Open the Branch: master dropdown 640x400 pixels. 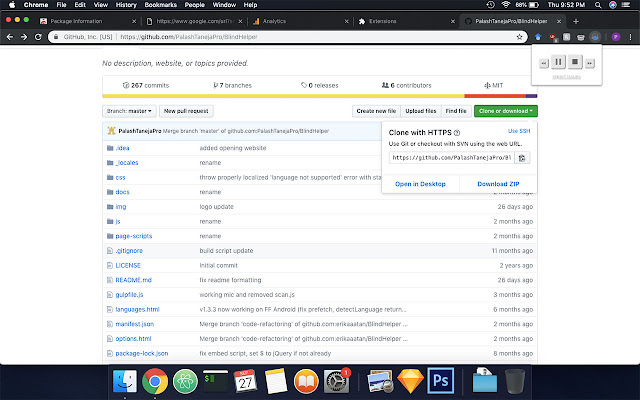click(x=129, y=111)
